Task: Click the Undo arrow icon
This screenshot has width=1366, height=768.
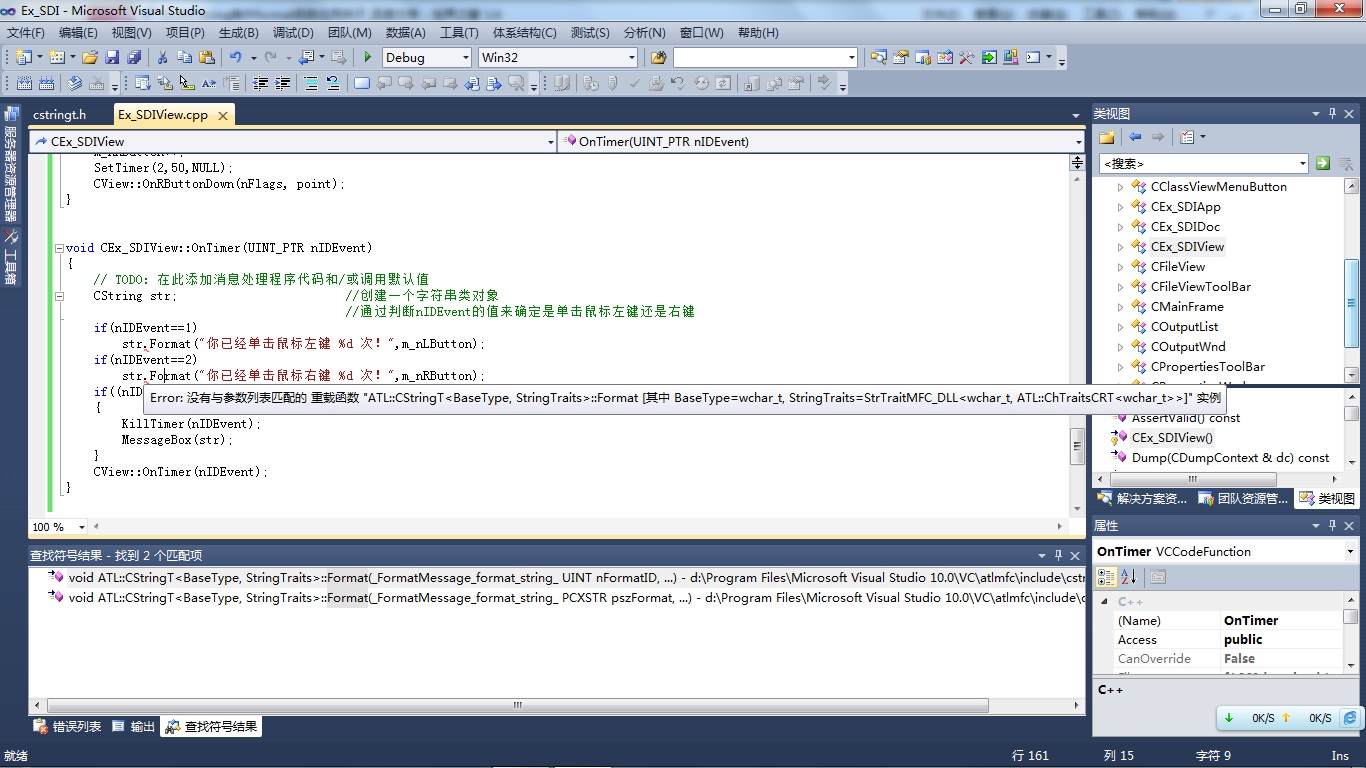Action: point(236,57)
